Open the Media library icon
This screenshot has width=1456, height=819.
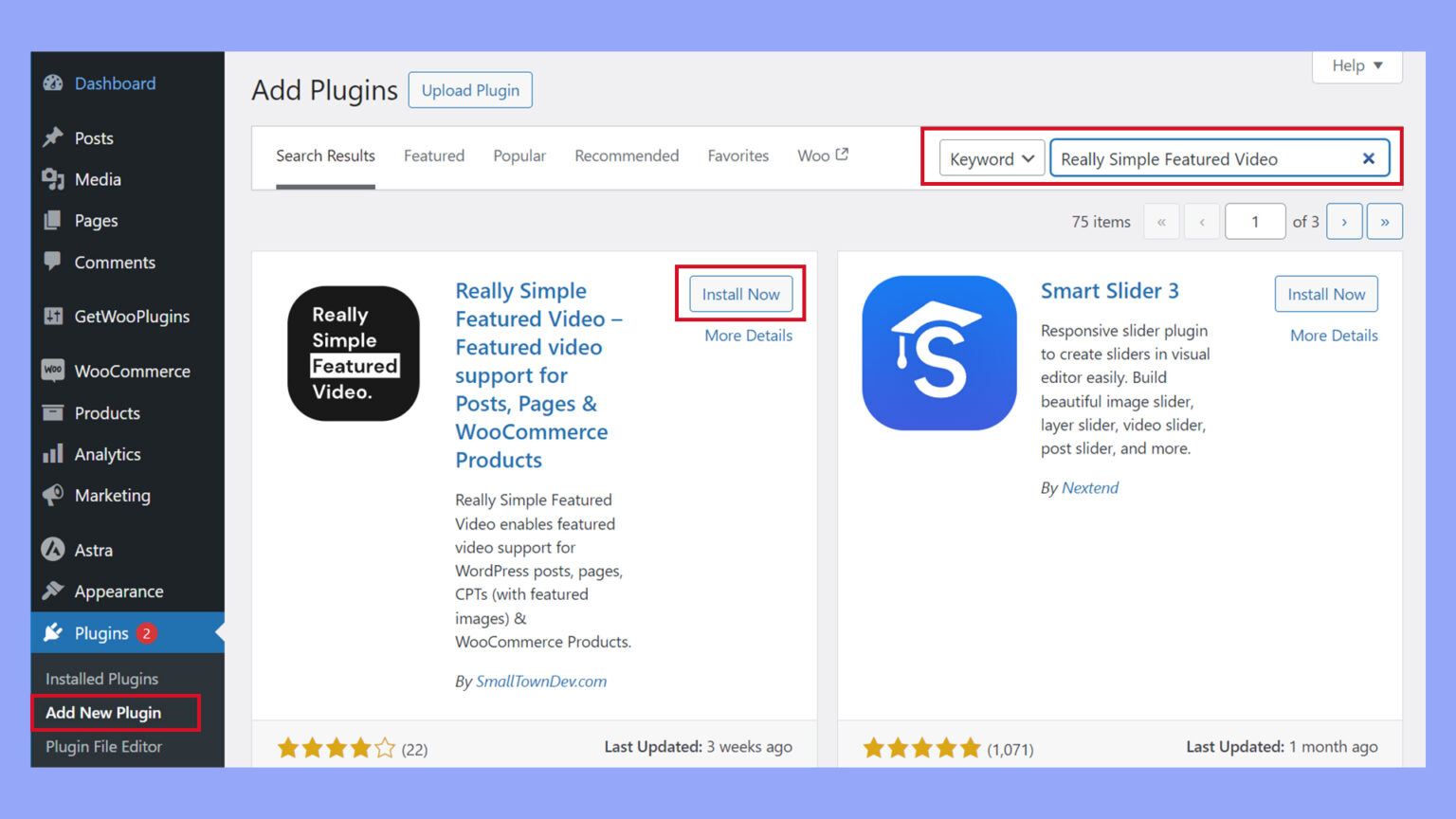tap(53, 179)
